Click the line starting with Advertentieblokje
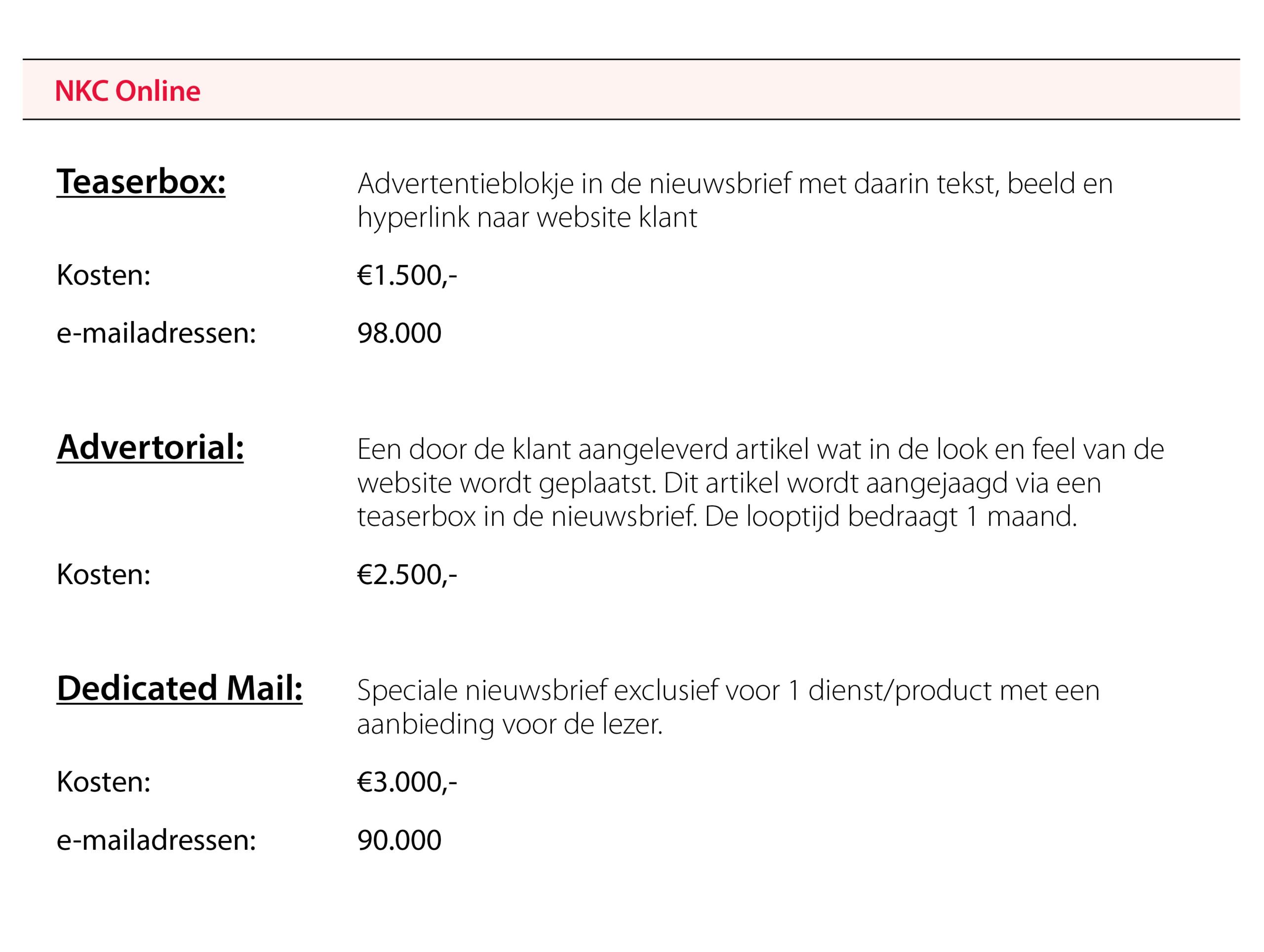The height and width of the screenshot is (952, 1264). (x=735, y=184)
